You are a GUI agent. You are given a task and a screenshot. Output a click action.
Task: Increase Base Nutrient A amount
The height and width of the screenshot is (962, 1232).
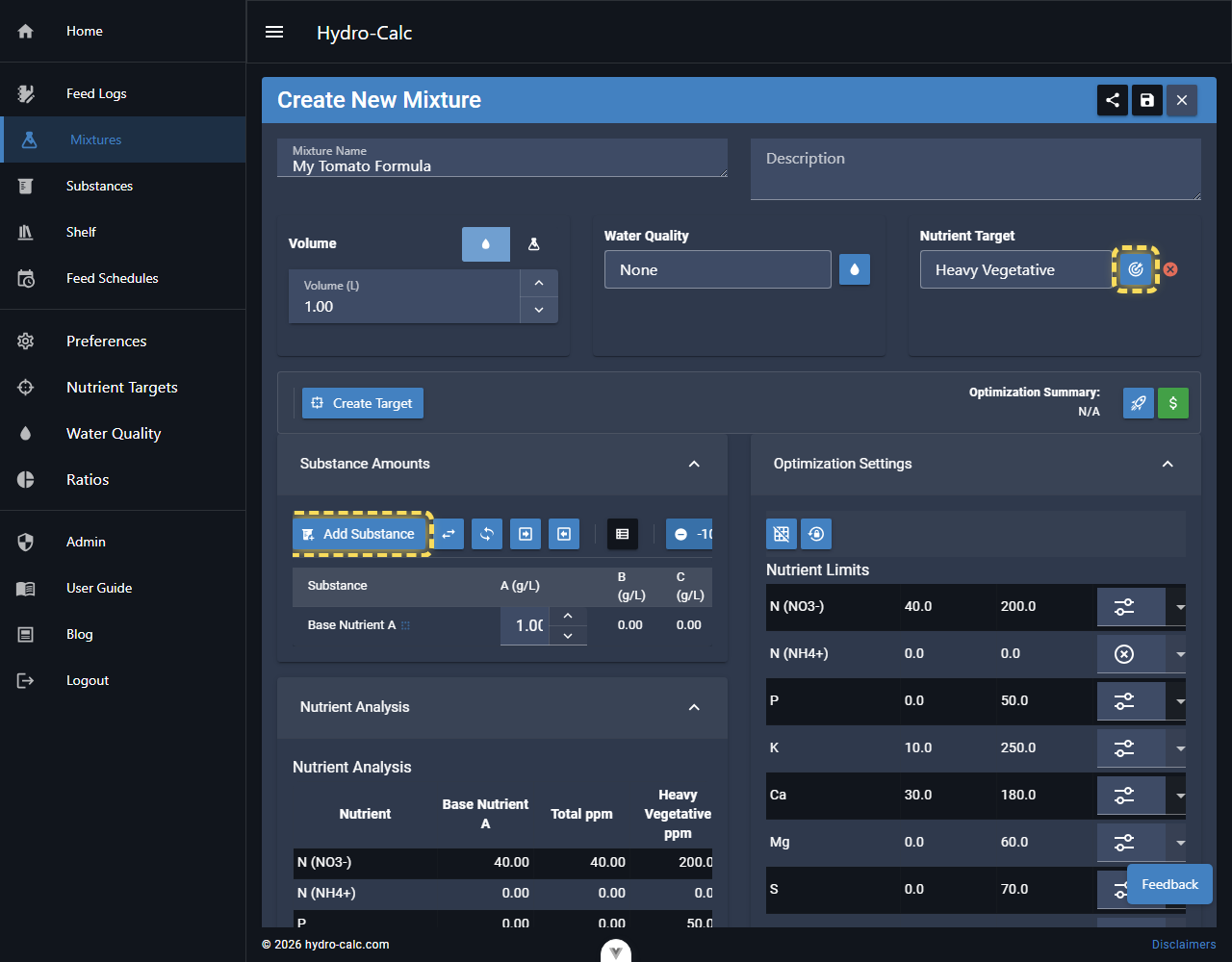pyautogui.click(x=568, y=616)
